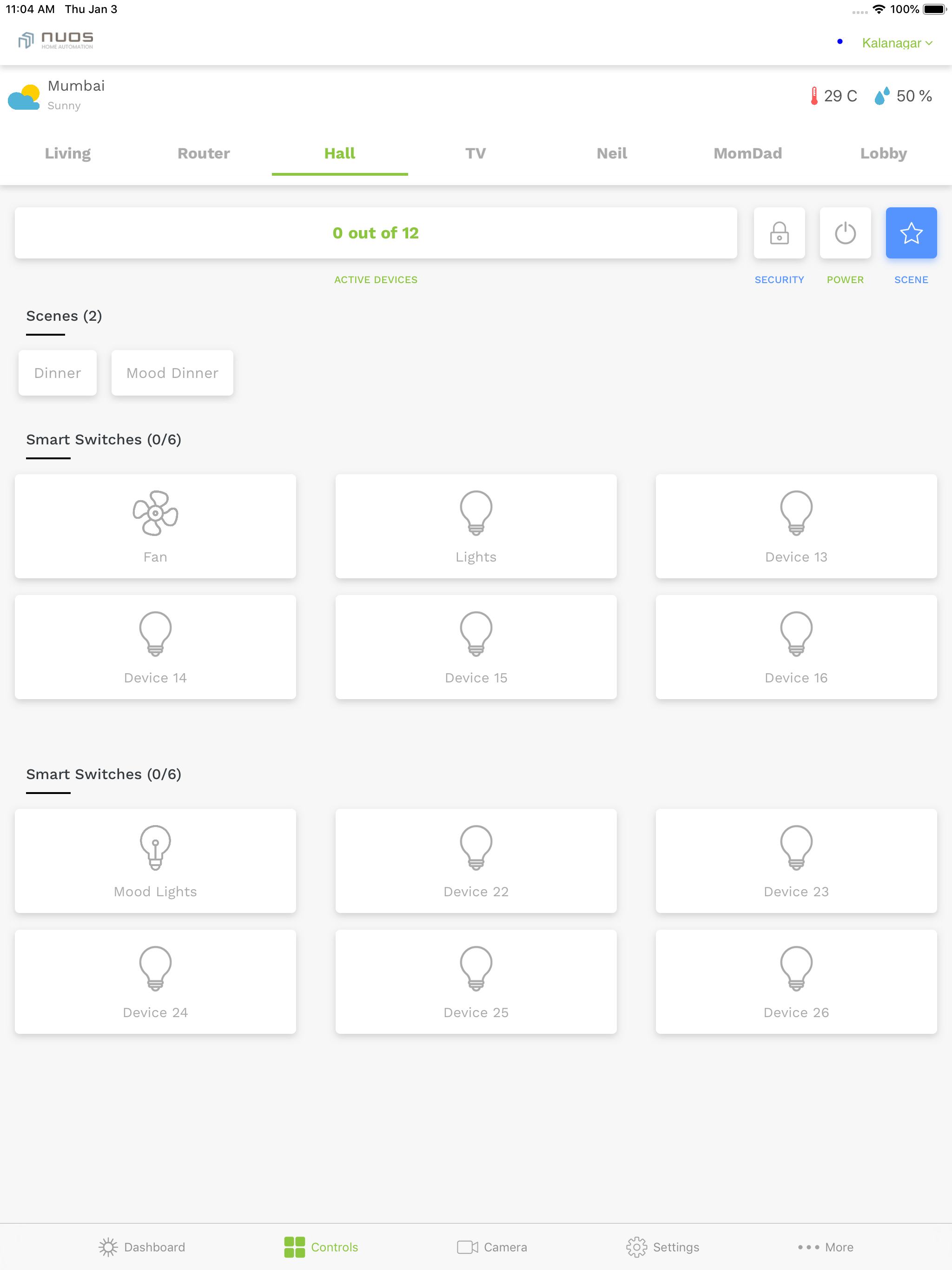Viewport: 952px width, 1270px height.
Task: Click the blue status dot beside Kalanagar
Action: point(840,41)
